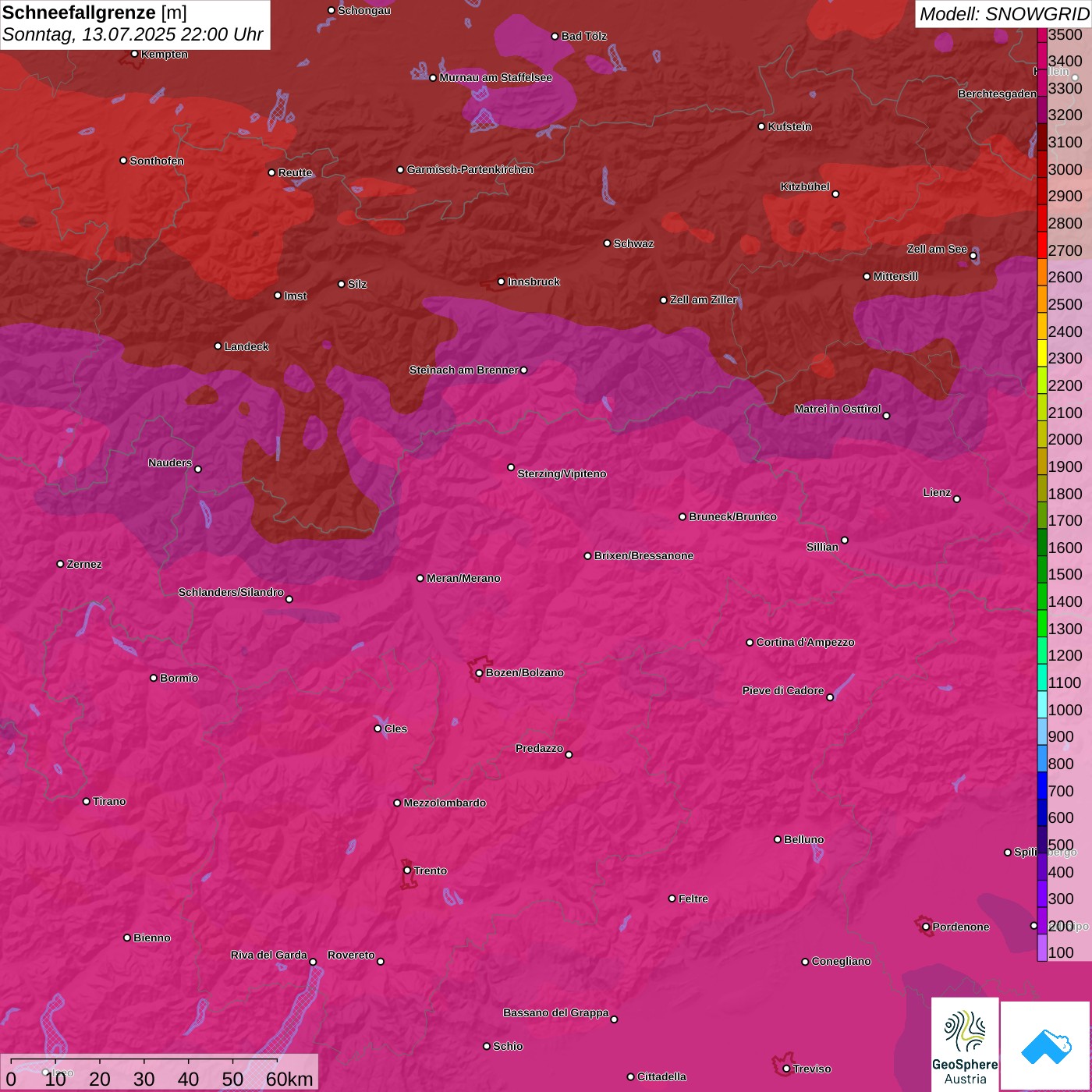
Task: Click the Treviso city label
Action: pos(812,1069)
